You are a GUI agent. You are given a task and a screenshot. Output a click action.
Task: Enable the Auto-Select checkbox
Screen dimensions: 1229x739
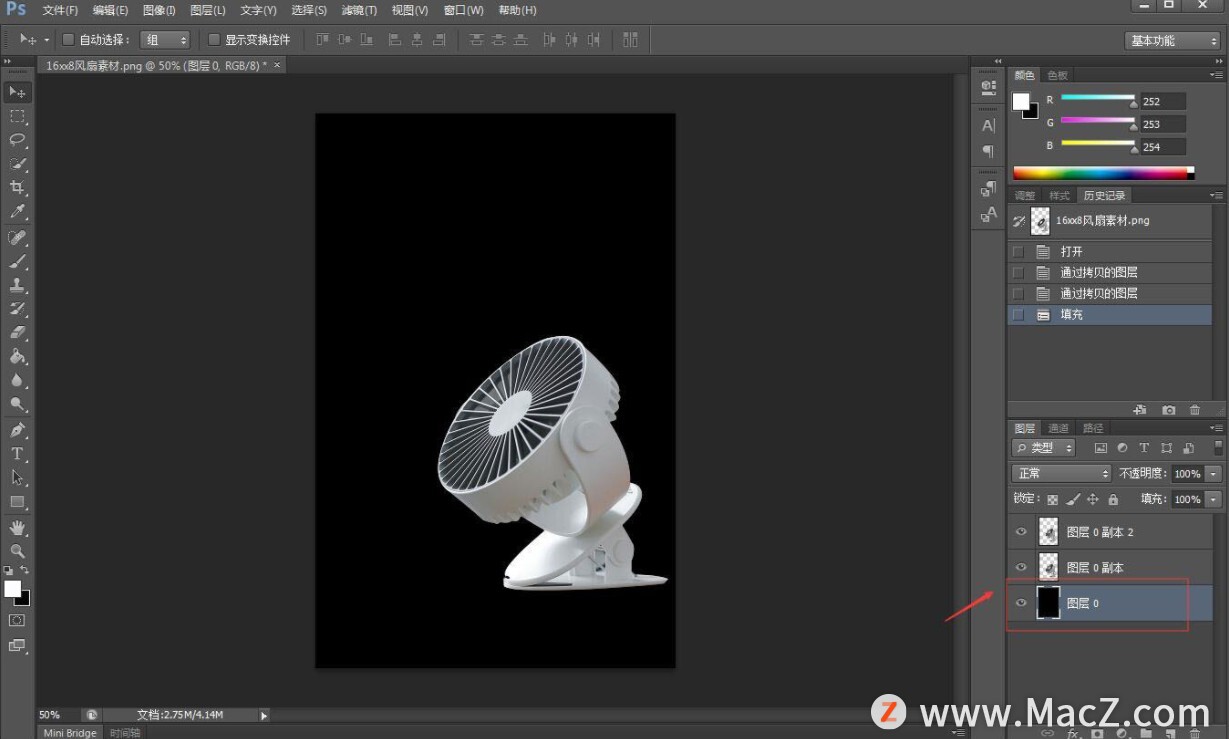(x=69, y=40)
